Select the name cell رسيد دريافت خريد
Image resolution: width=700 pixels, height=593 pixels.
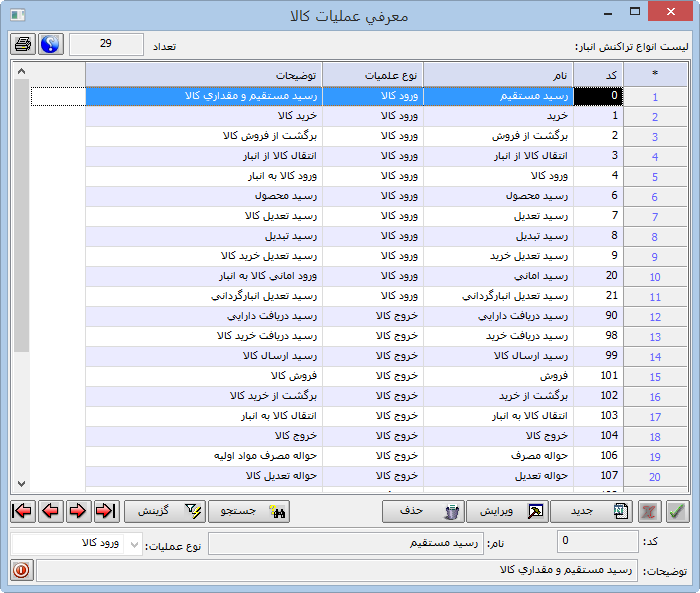pos(498,336)
